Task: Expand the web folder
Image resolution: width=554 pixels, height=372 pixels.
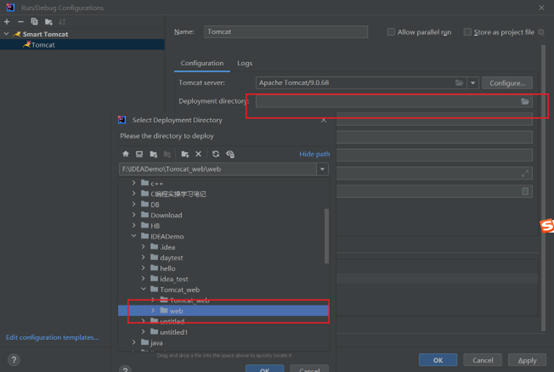Action: point(153,310)
